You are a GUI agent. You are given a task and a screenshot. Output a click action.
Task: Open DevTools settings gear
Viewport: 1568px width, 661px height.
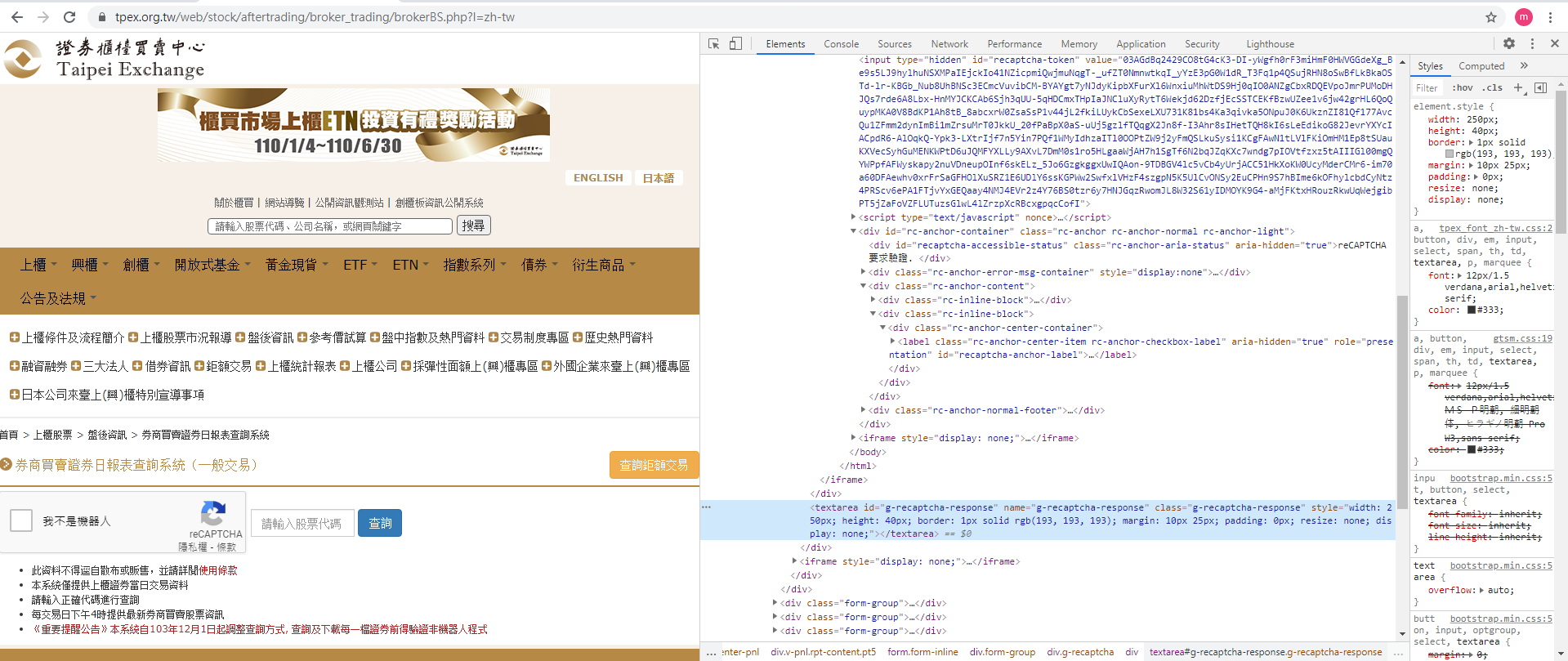[1509, 44]
